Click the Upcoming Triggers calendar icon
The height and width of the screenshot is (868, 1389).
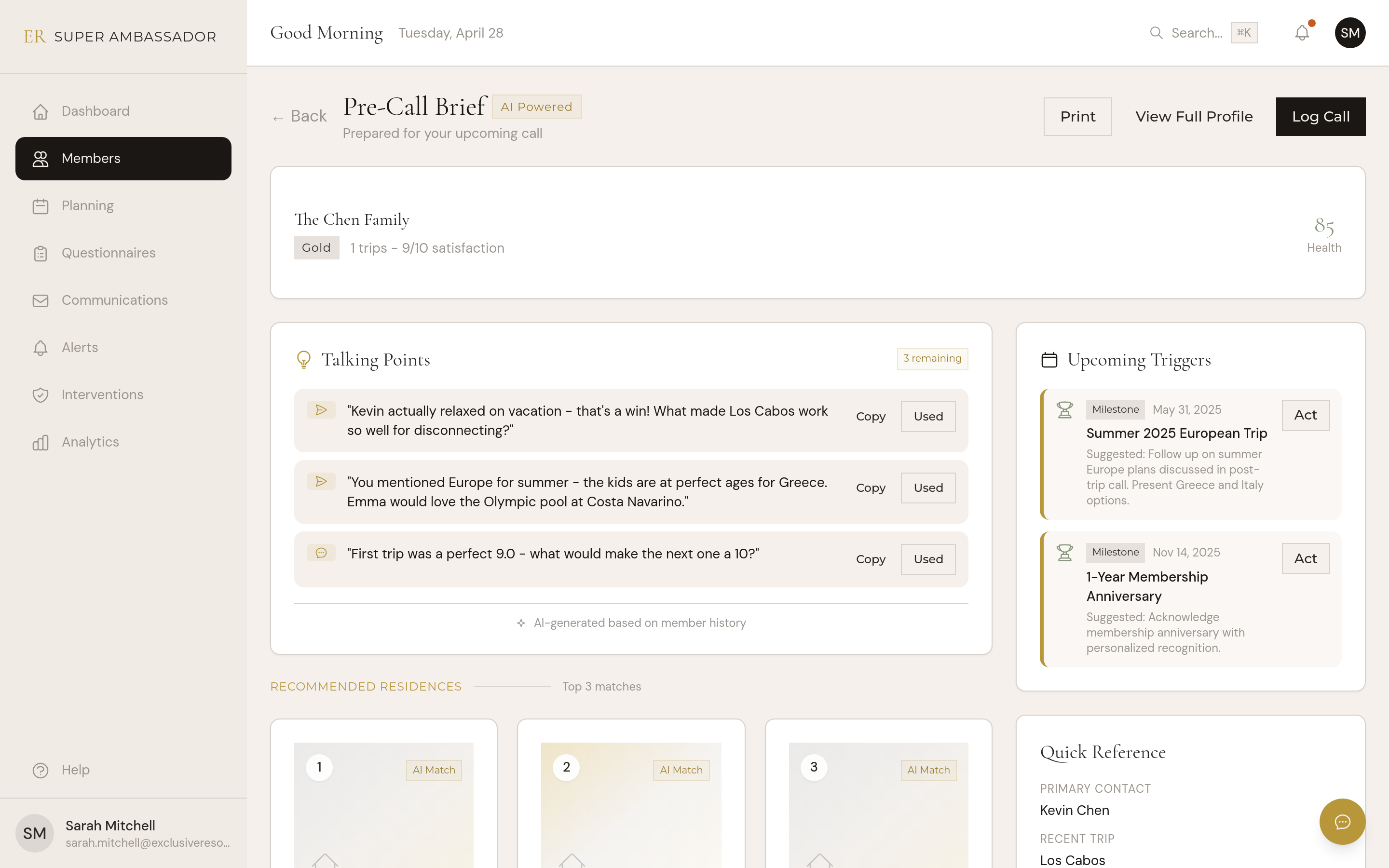[1049, 359]
